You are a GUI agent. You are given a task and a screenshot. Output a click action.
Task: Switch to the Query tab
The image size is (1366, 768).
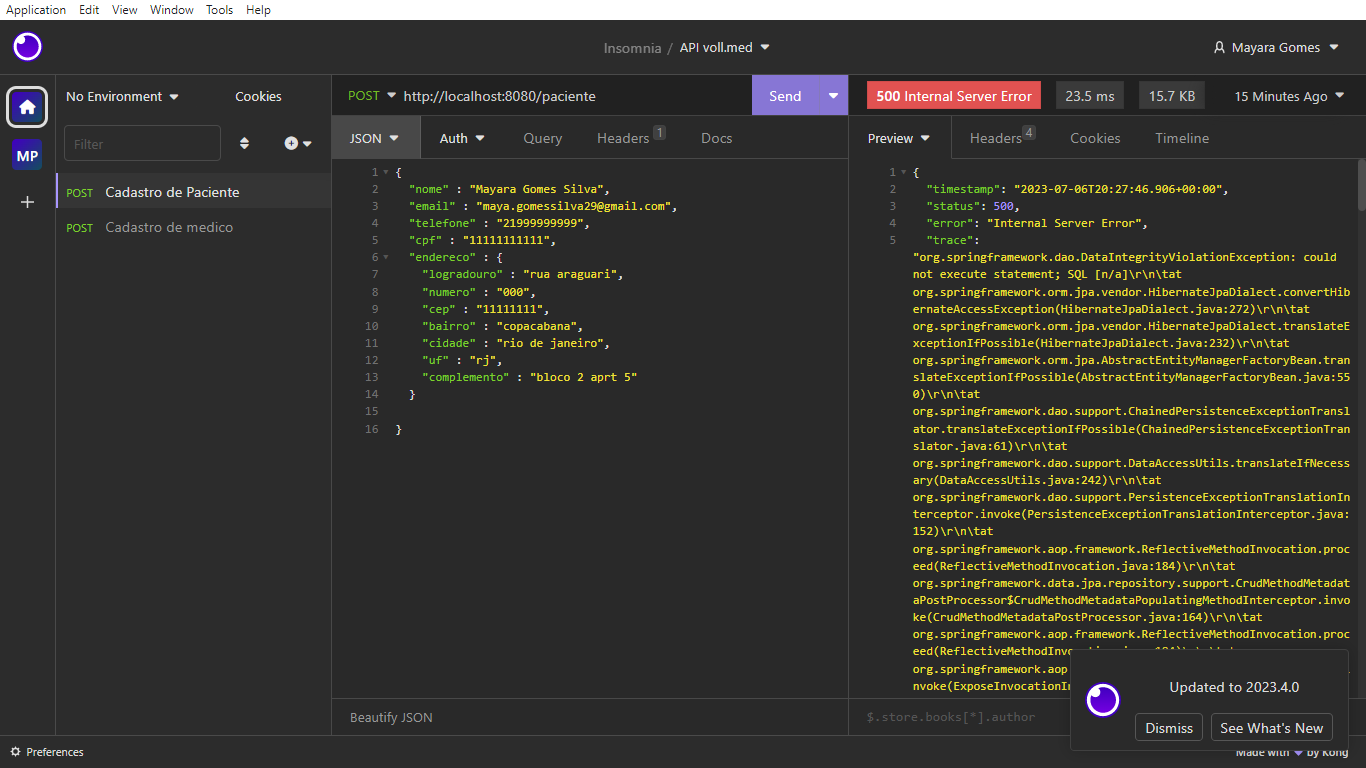[543, 138]
